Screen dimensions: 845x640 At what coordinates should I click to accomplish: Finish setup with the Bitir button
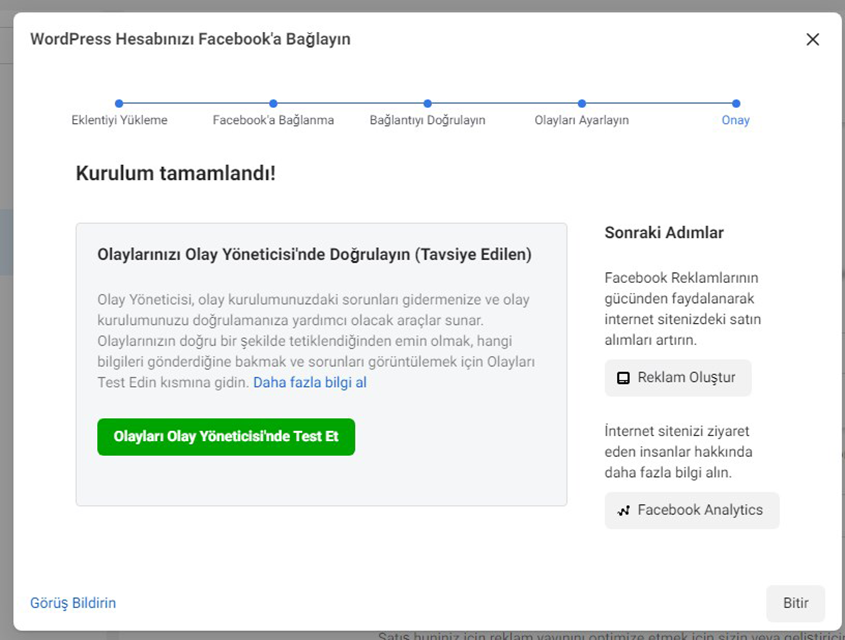point(795,603)
